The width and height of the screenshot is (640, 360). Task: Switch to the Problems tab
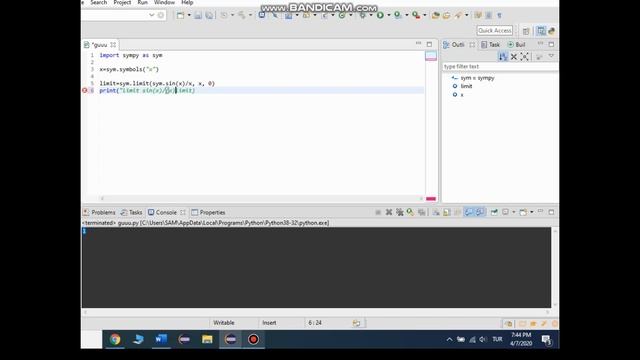[x=99, y=212]
